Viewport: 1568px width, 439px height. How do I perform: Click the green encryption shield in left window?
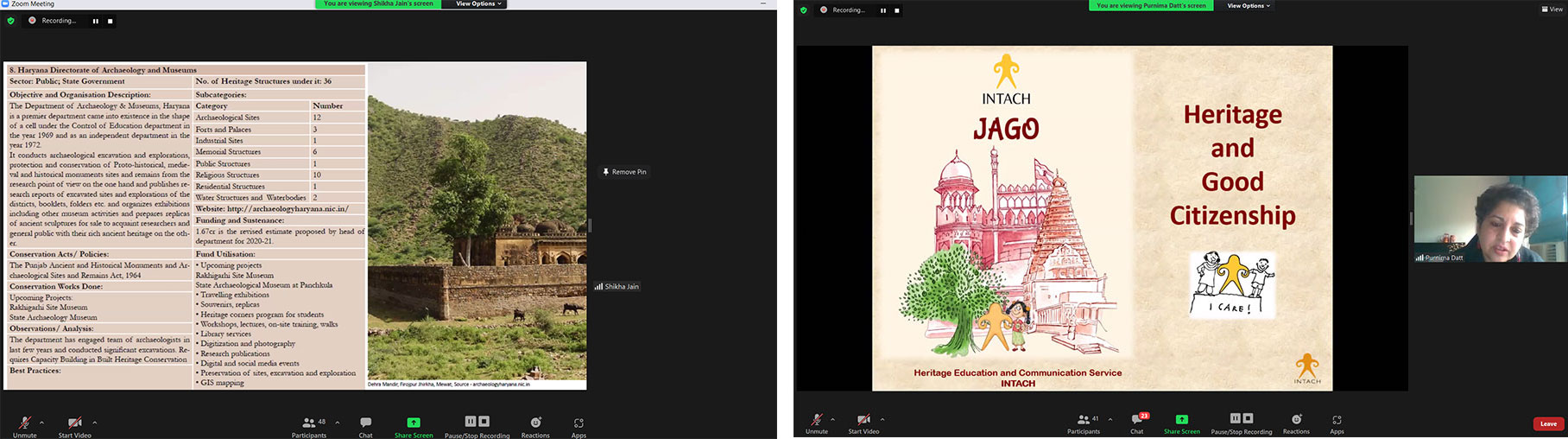tap(10, 21)
